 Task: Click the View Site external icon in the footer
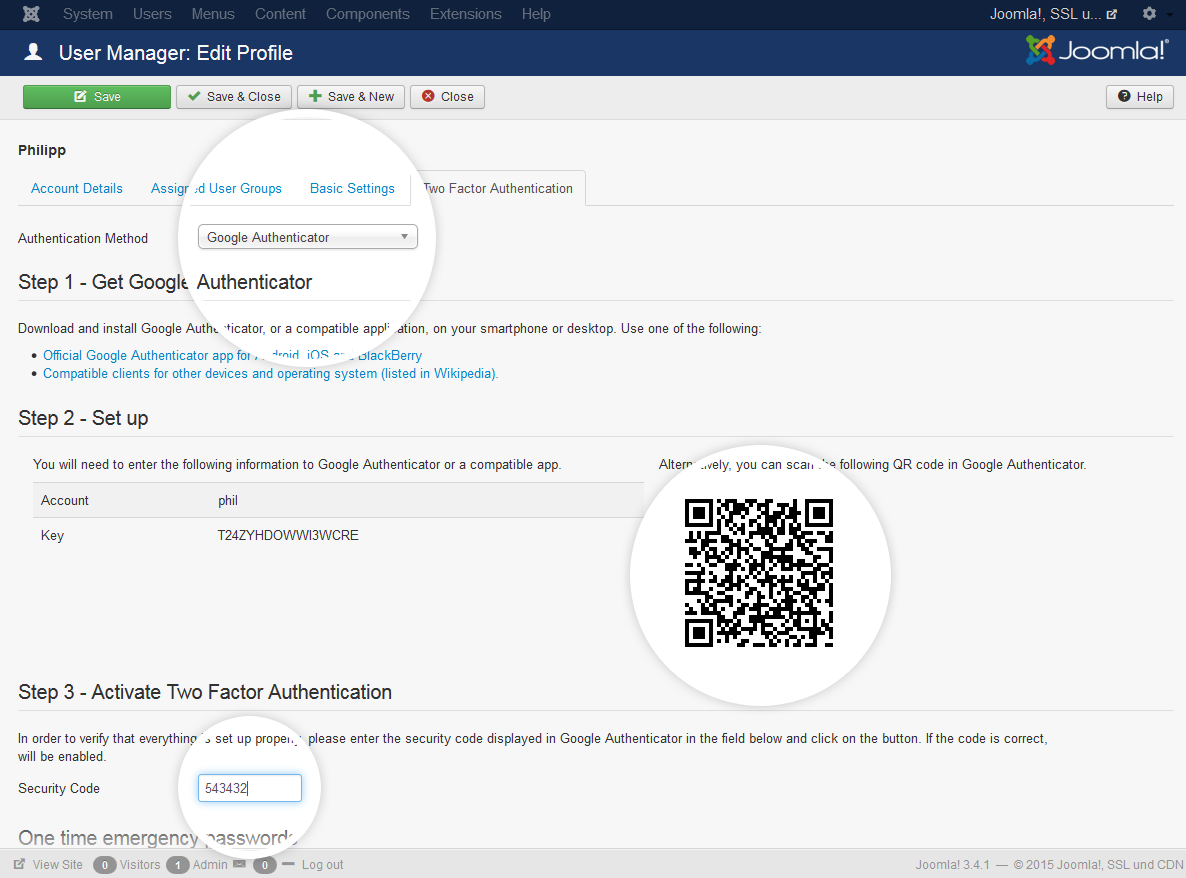point(20,864)
